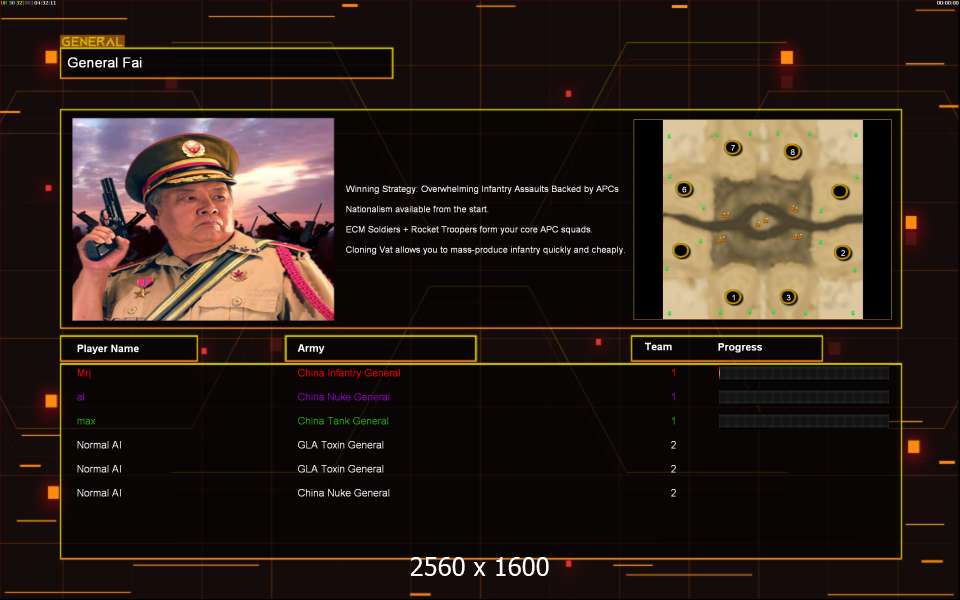Image resolution: width=960 pixels, height=600 pixels.
Task: Select start position 1 on the map
Action: tap(733, 298)
